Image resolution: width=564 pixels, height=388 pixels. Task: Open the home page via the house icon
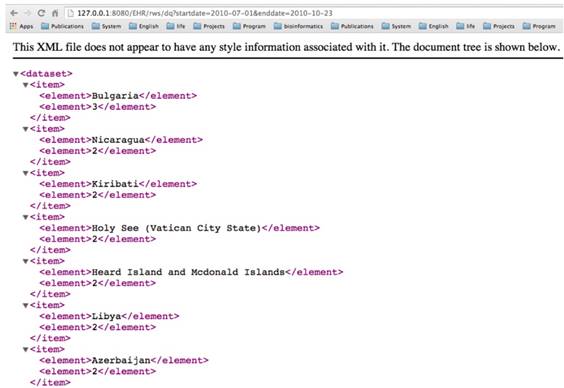click(x=55, y=13)
